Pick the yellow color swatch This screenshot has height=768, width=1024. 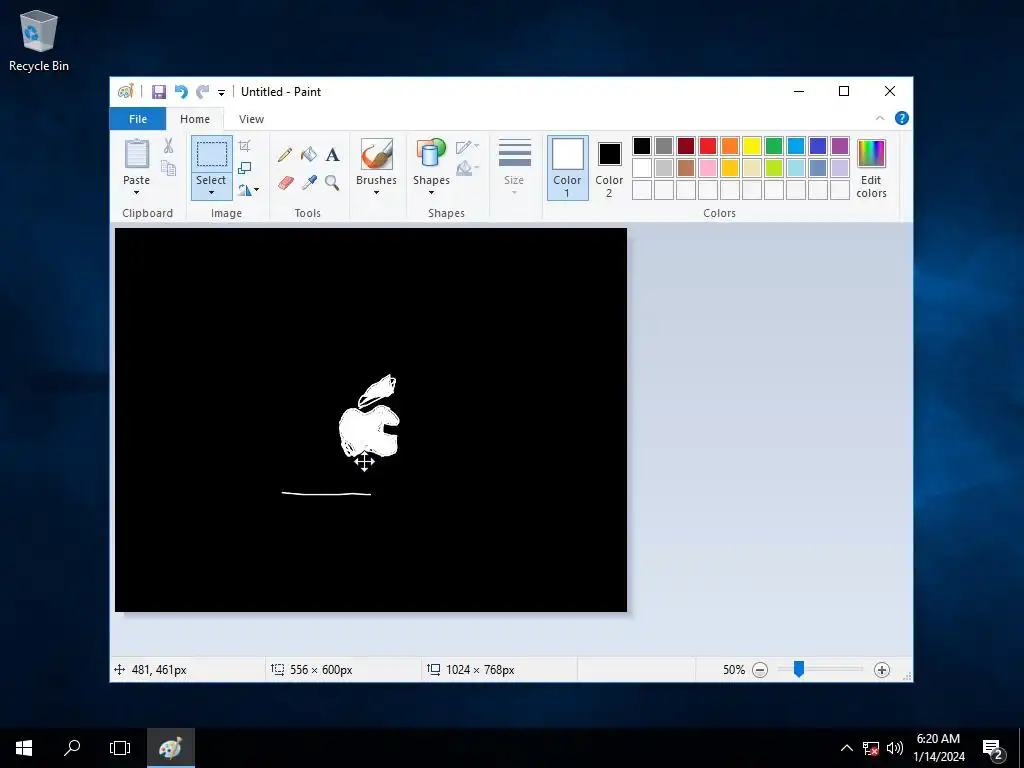(x=752, y=146)
